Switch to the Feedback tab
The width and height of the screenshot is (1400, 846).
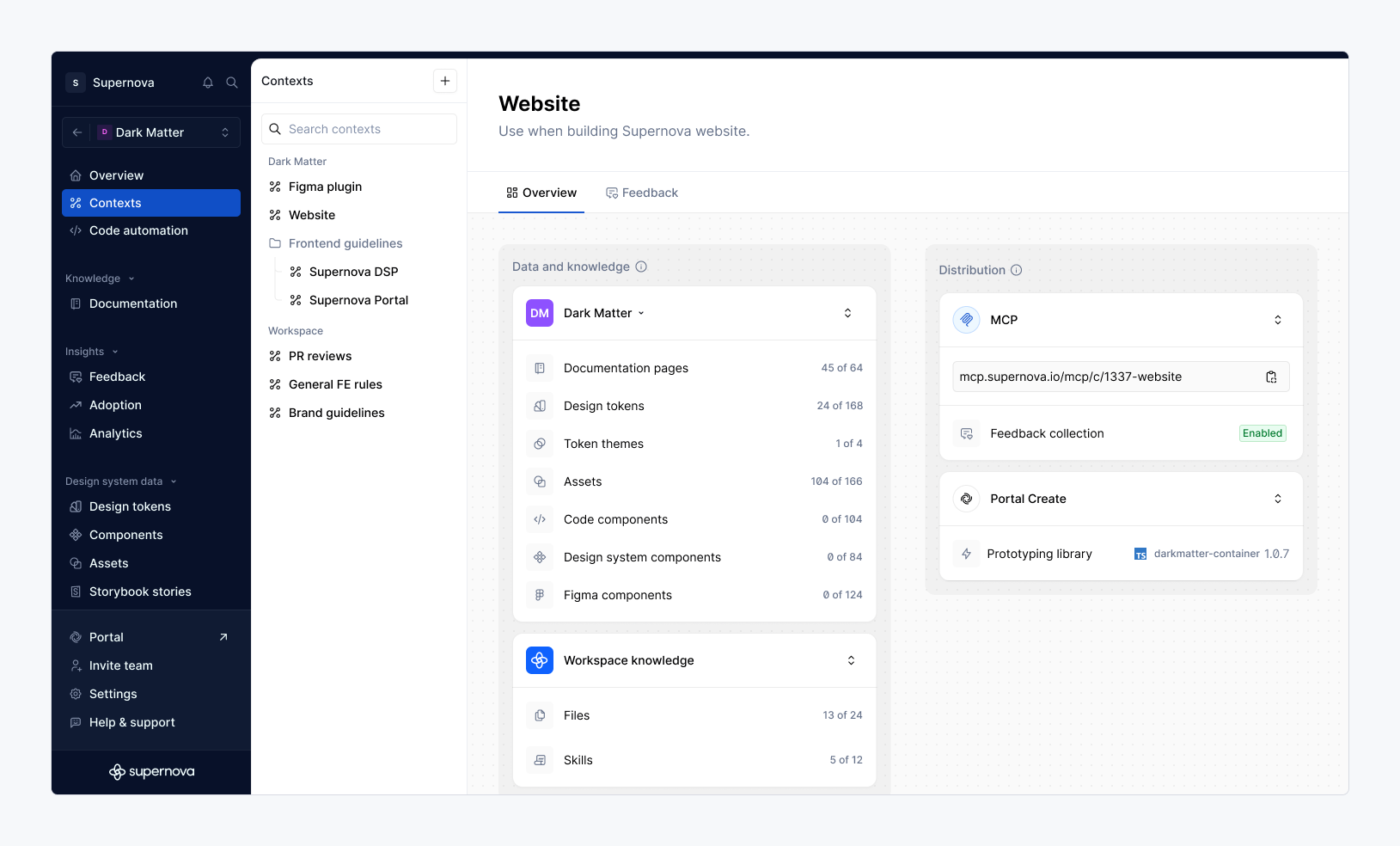[642, 193]
